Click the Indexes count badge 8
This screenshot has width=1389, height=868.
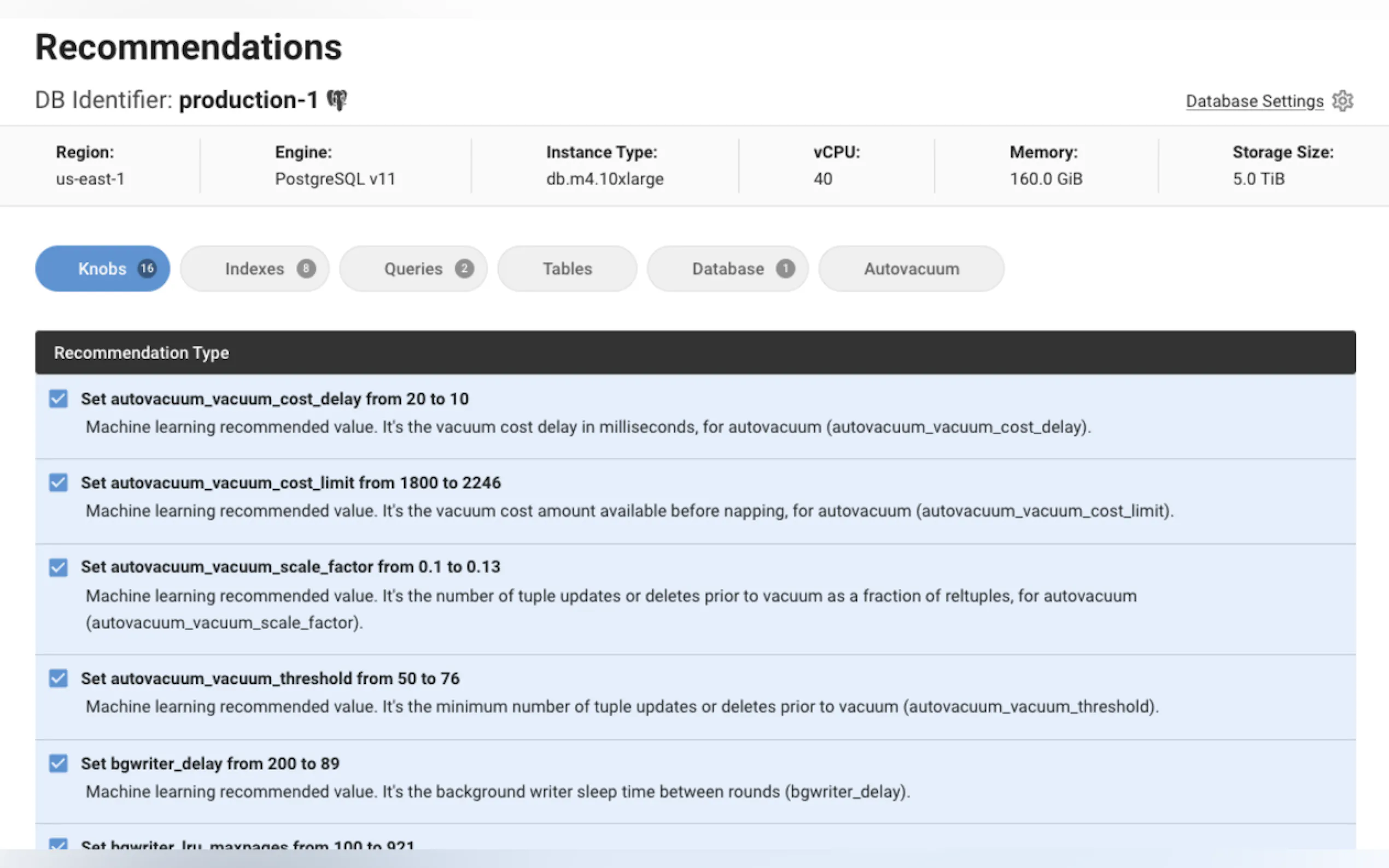[306, 268]
